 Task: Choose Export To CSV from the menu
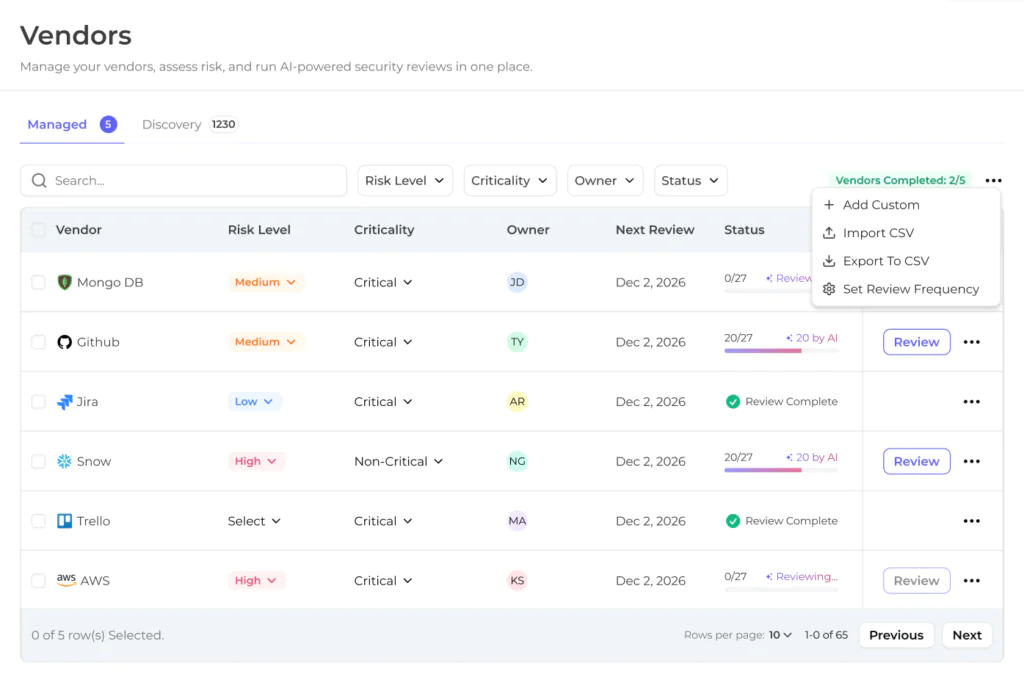point(885,261)
